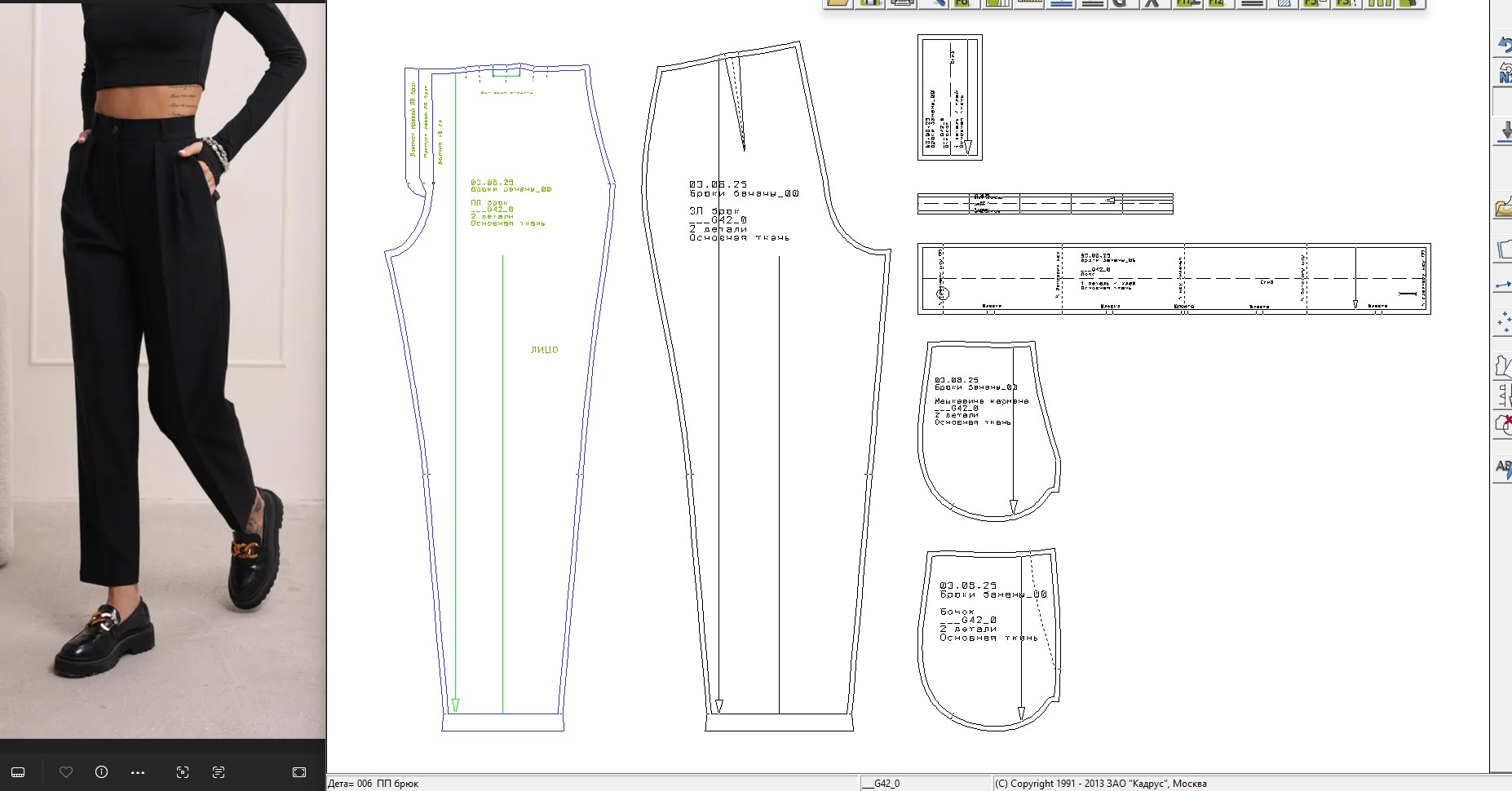
Task: Open the three-dots more menu in photo viewer
Action: pos(138,772)
